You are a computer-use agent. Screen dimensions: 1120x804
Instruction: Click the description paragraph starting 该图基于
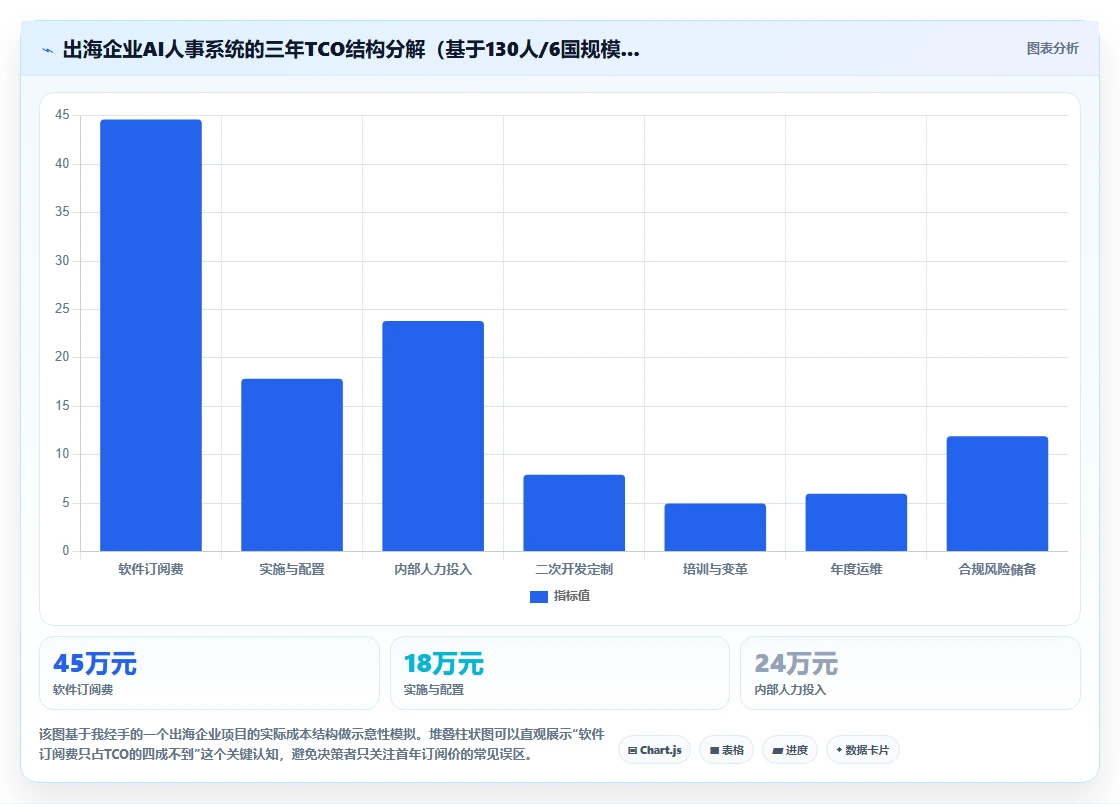[322, 744]
